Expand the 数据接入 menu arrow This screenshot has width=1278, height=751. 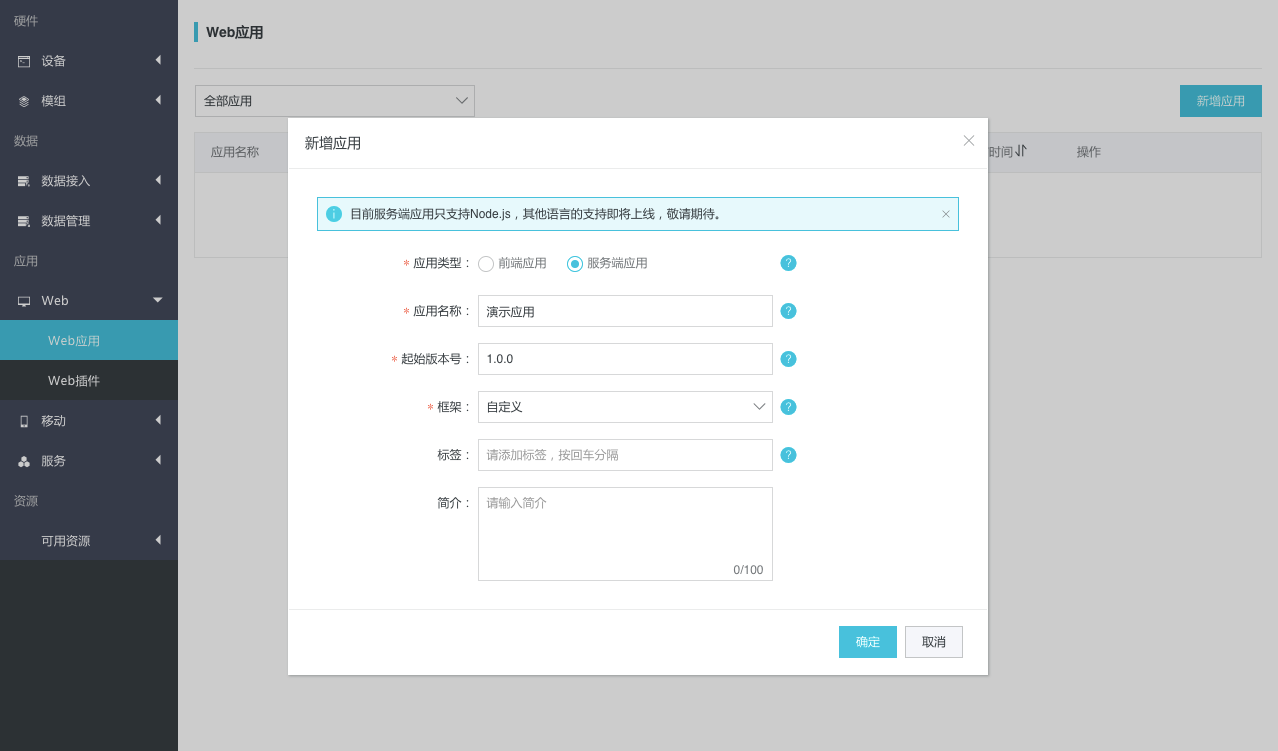pyautogui.click(x=158, y=180)
